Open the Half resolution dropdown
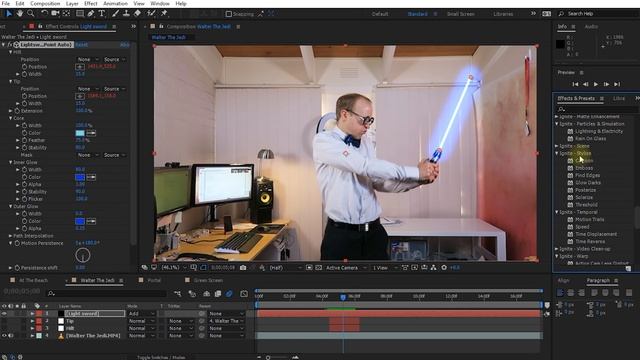 (285, 268)
